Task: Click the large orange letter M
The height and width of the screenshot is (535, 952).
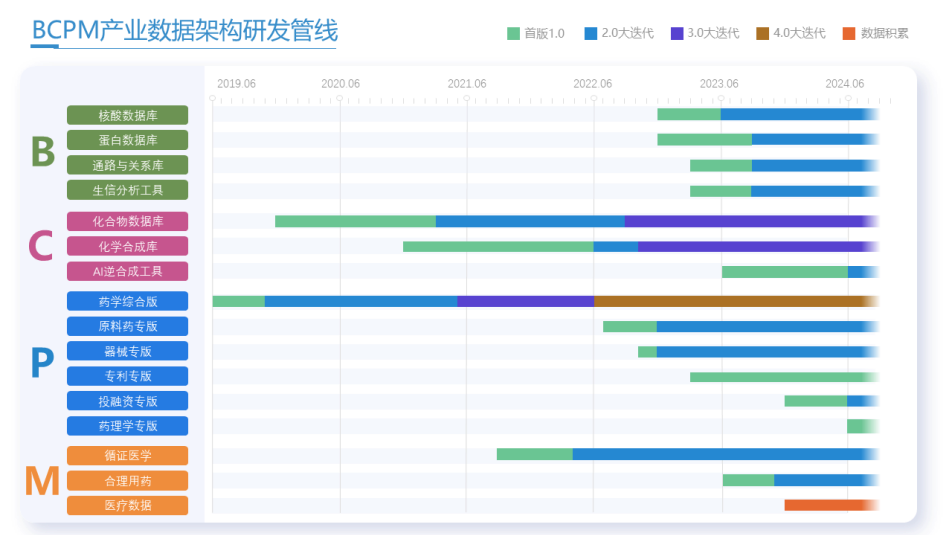Action: tap(42, 481)
